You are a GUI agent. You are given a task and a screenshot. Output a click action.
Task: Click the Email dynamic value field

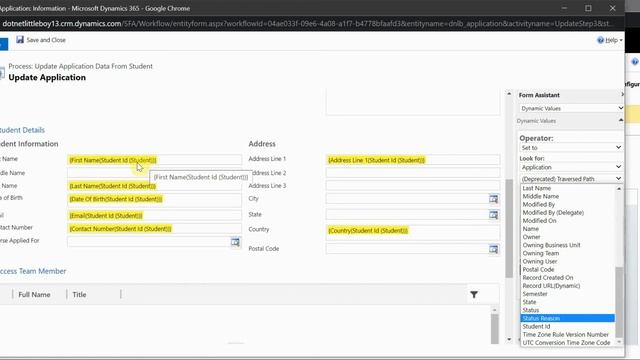click(154, 216)
